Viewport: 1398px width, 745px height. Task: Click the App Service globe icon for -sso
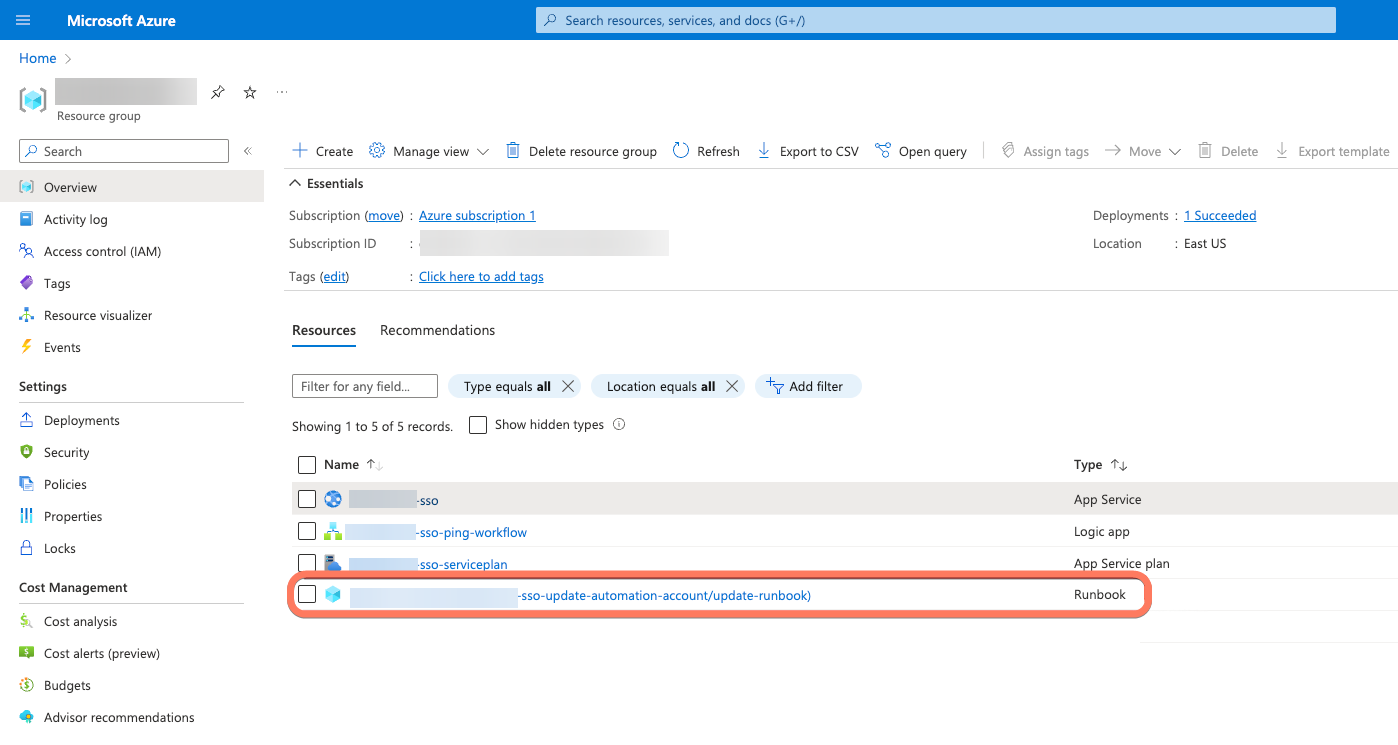coord(333,499)
